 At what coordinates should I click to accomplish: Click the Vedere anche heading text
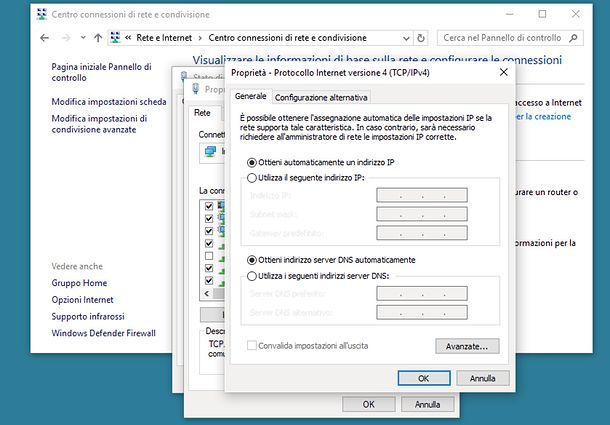tap(77, 267)
